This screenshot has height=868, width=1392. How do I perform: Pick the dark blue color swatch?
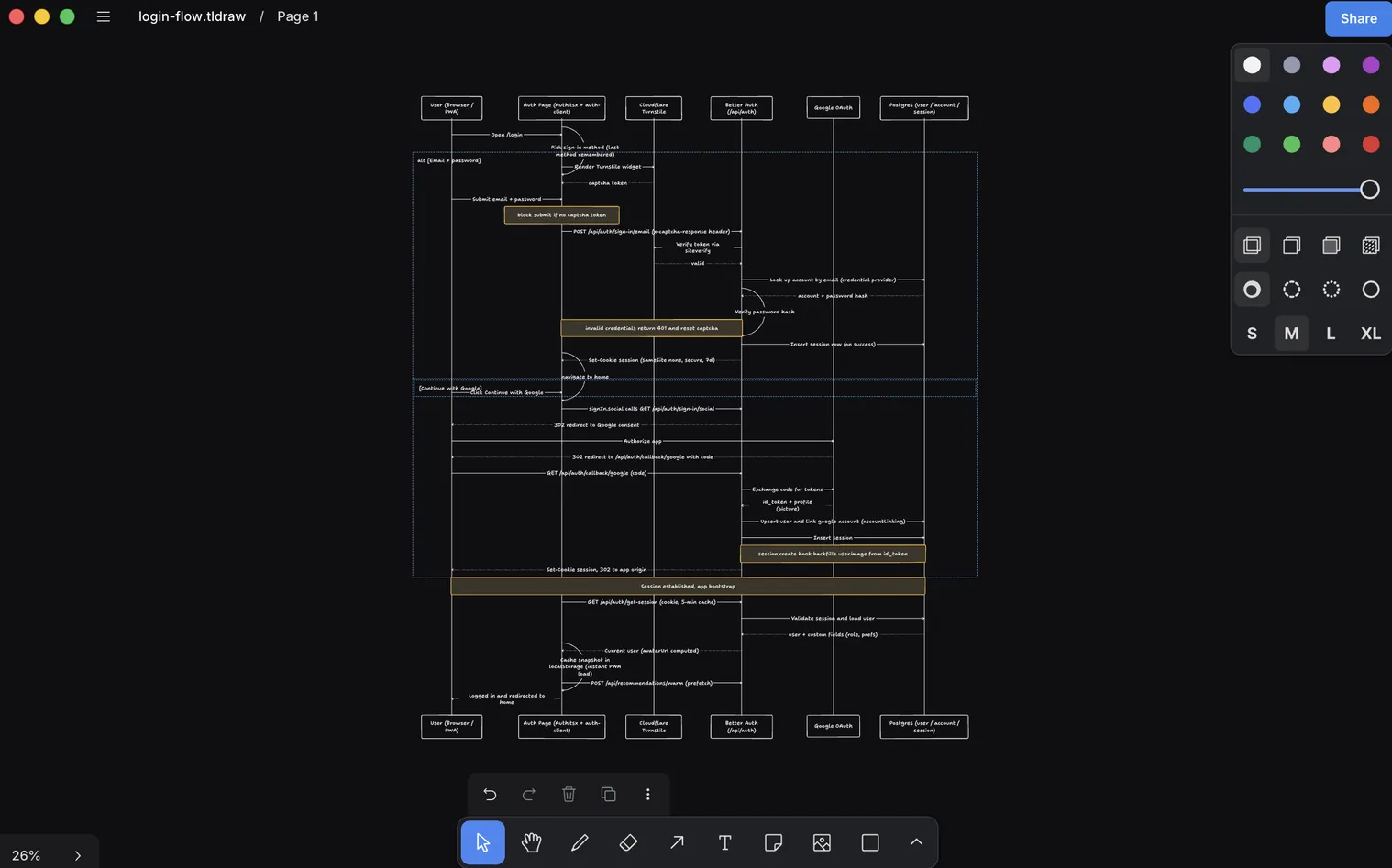click(1252, 104)
